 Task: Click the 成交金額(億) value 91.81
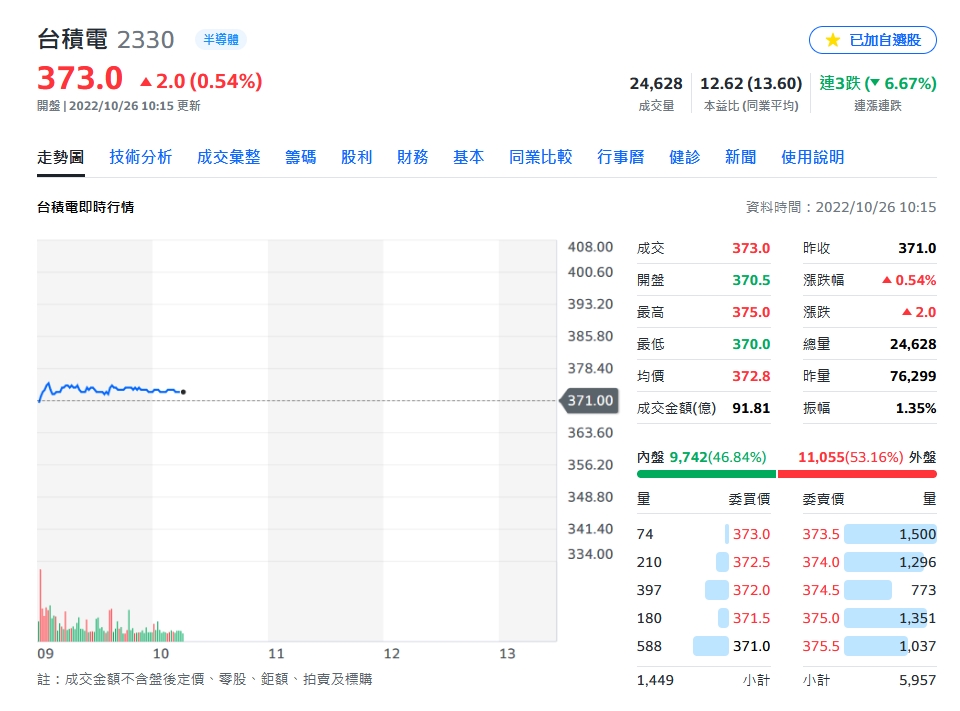tap(751, 408)
